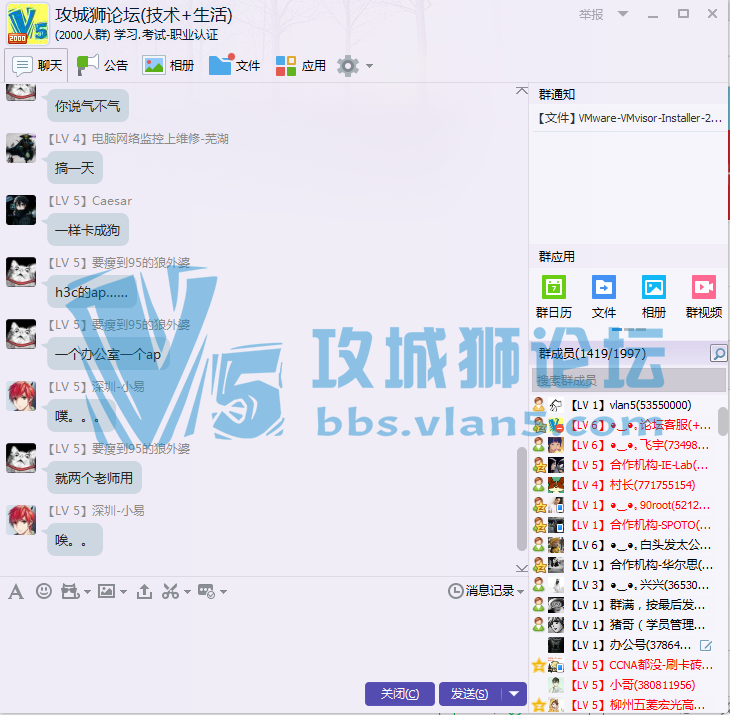
Task: Open 群日历 group calendar app
Action: [554, 297]
